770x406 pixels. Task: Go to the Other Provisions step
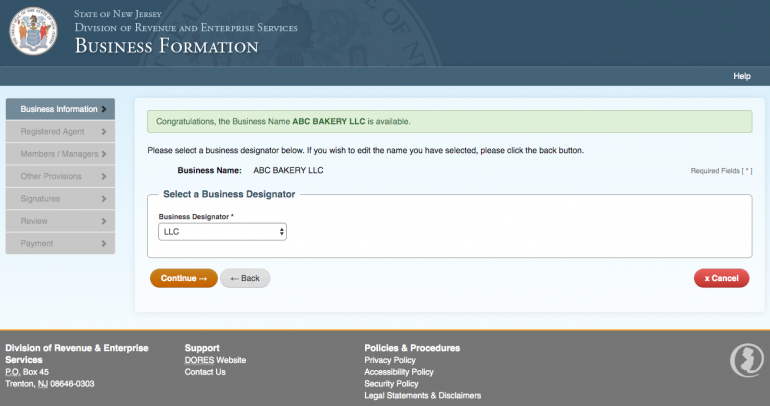(52, 176)
